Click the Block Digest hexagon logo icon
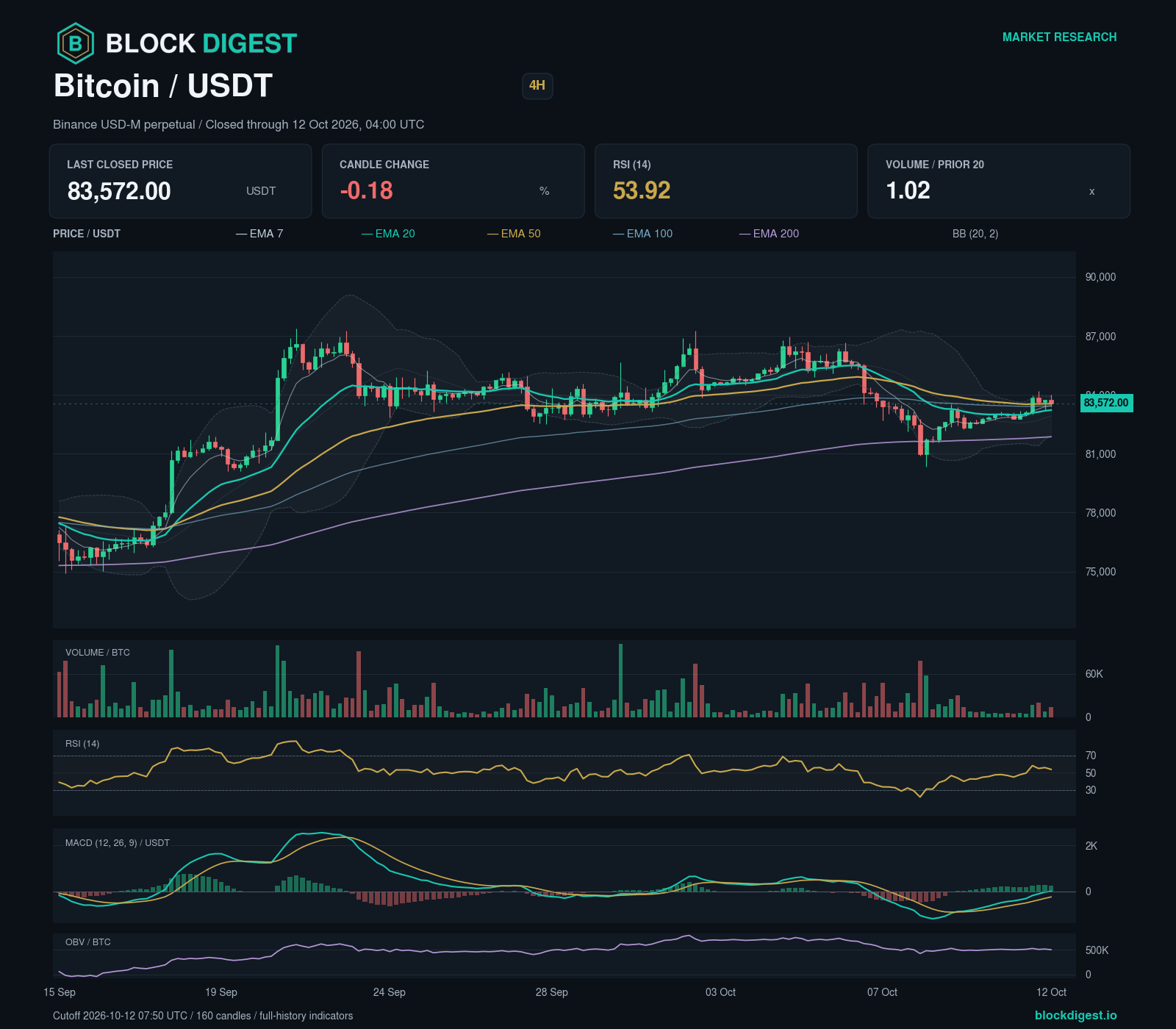The image size is (1176, 1029). 76,43
